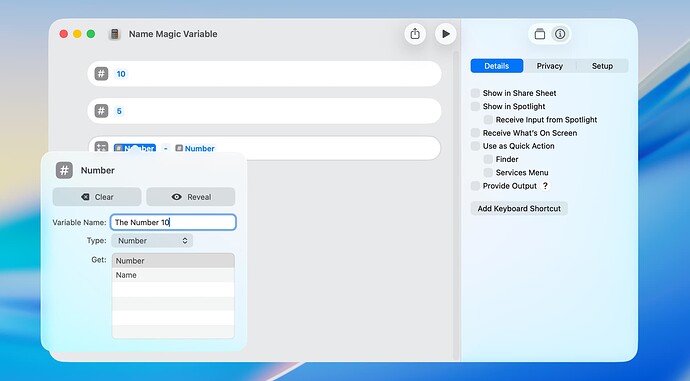The image size is (690, 381).
Task: Click the Shortcut Details info icon
Action: (x=560, y=34)
